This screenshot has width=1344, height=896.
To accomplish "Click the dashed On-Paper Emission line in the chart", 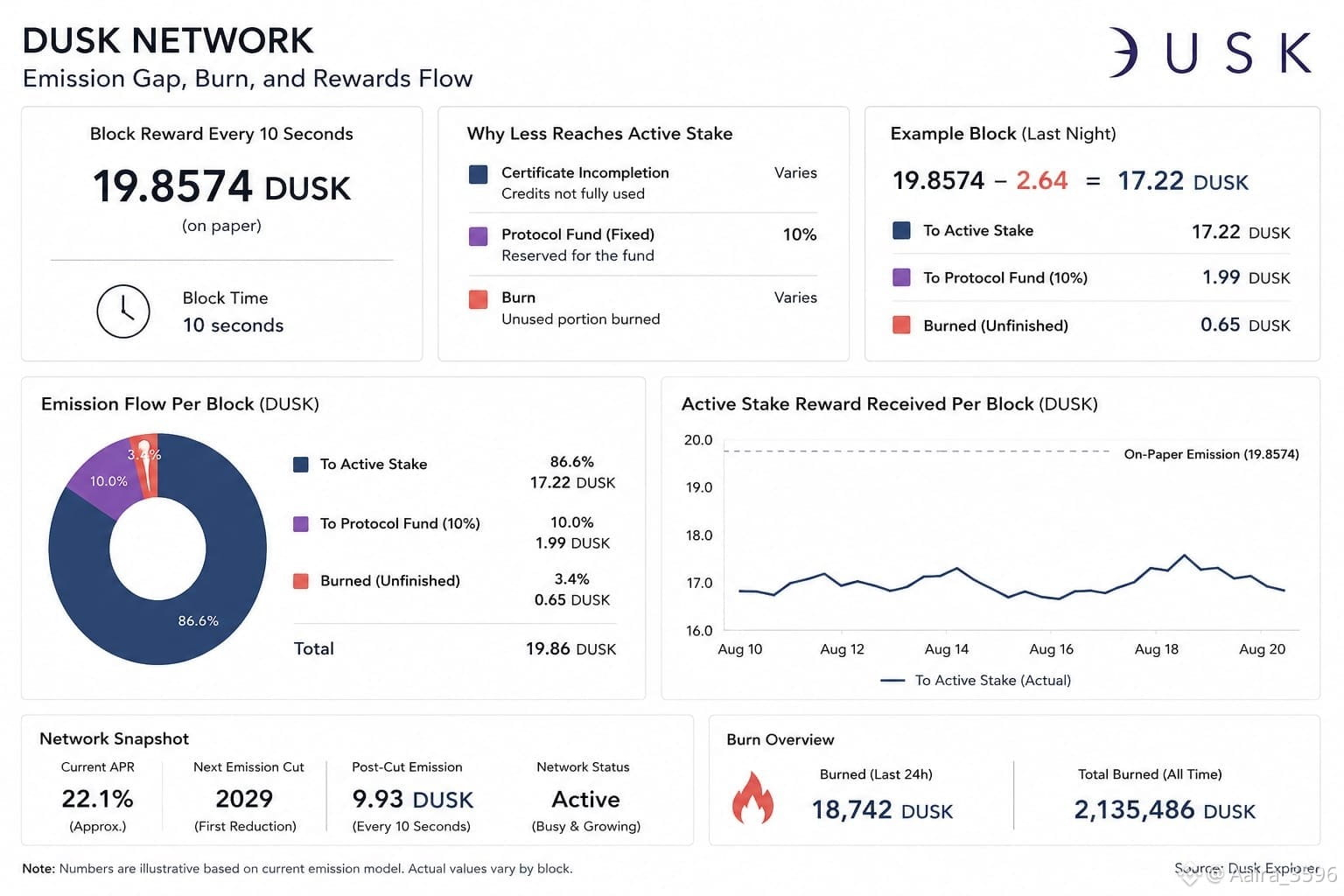I will (x=917, y=451).
